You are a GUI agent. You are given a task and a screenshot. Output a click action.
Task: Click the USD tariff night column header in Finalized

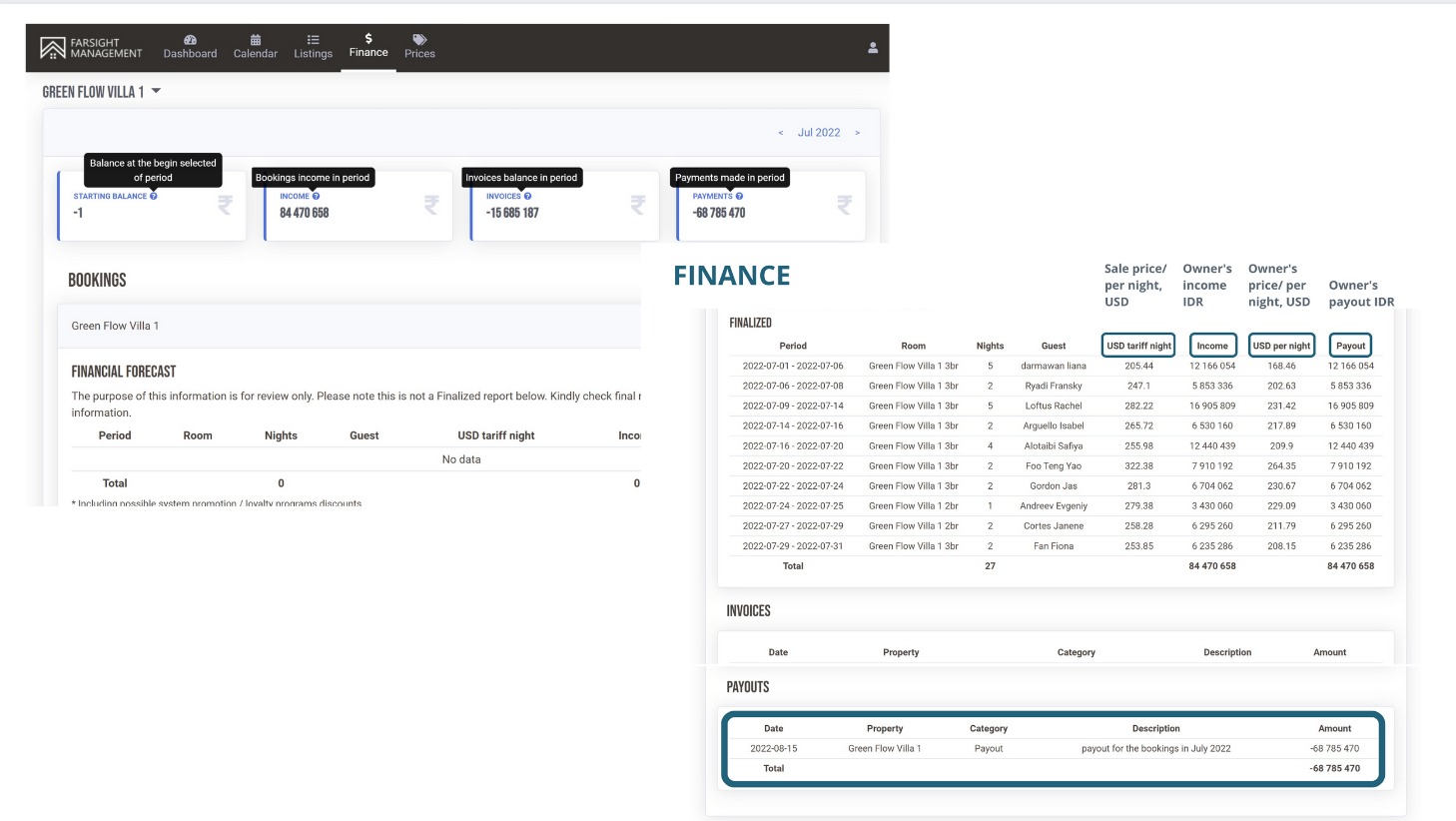coord(1138,346)
